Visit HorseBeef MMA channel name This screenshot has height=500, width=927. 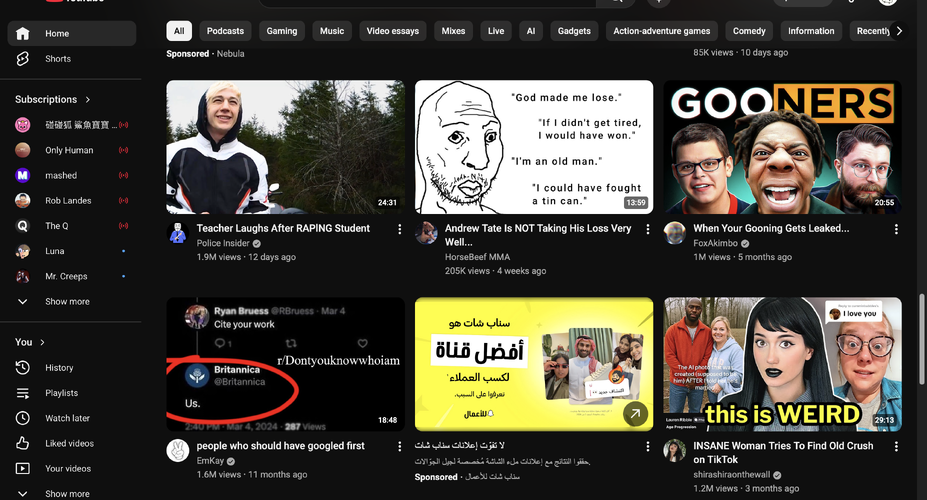[x=477, y=257]
